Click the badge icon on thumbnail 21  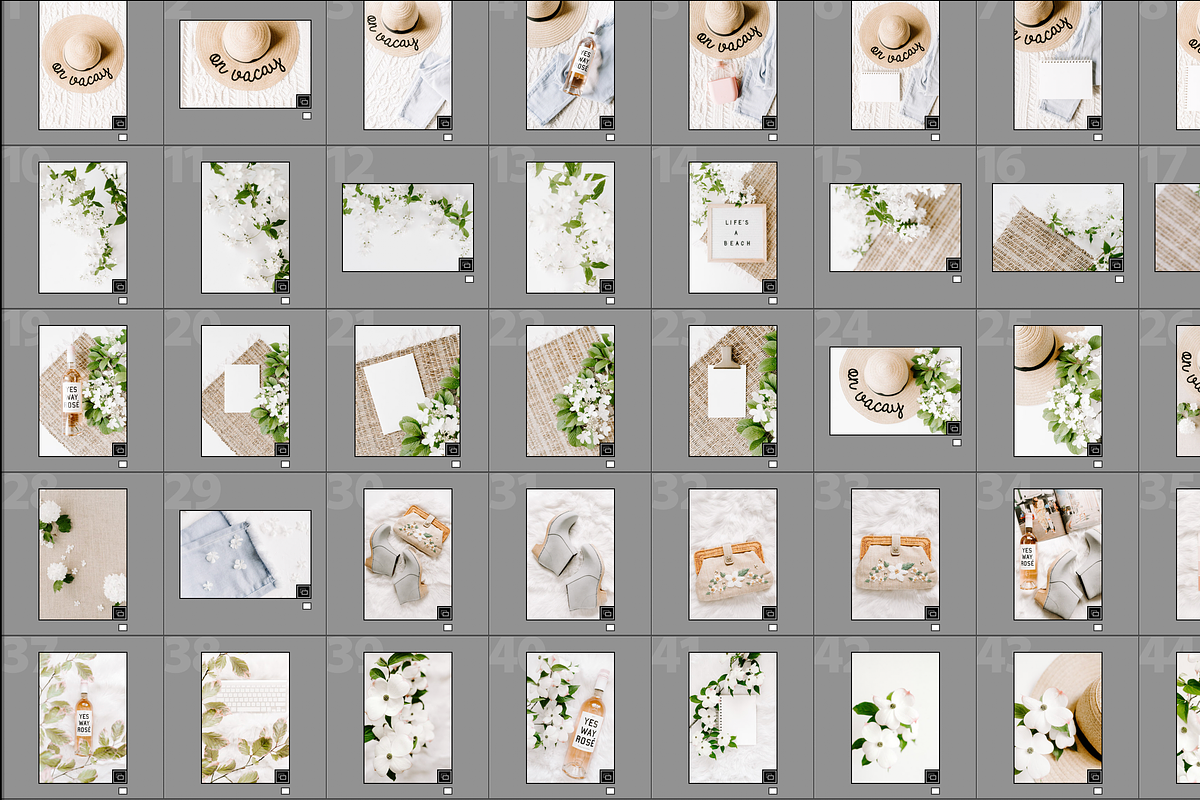(x=452, y=449)
